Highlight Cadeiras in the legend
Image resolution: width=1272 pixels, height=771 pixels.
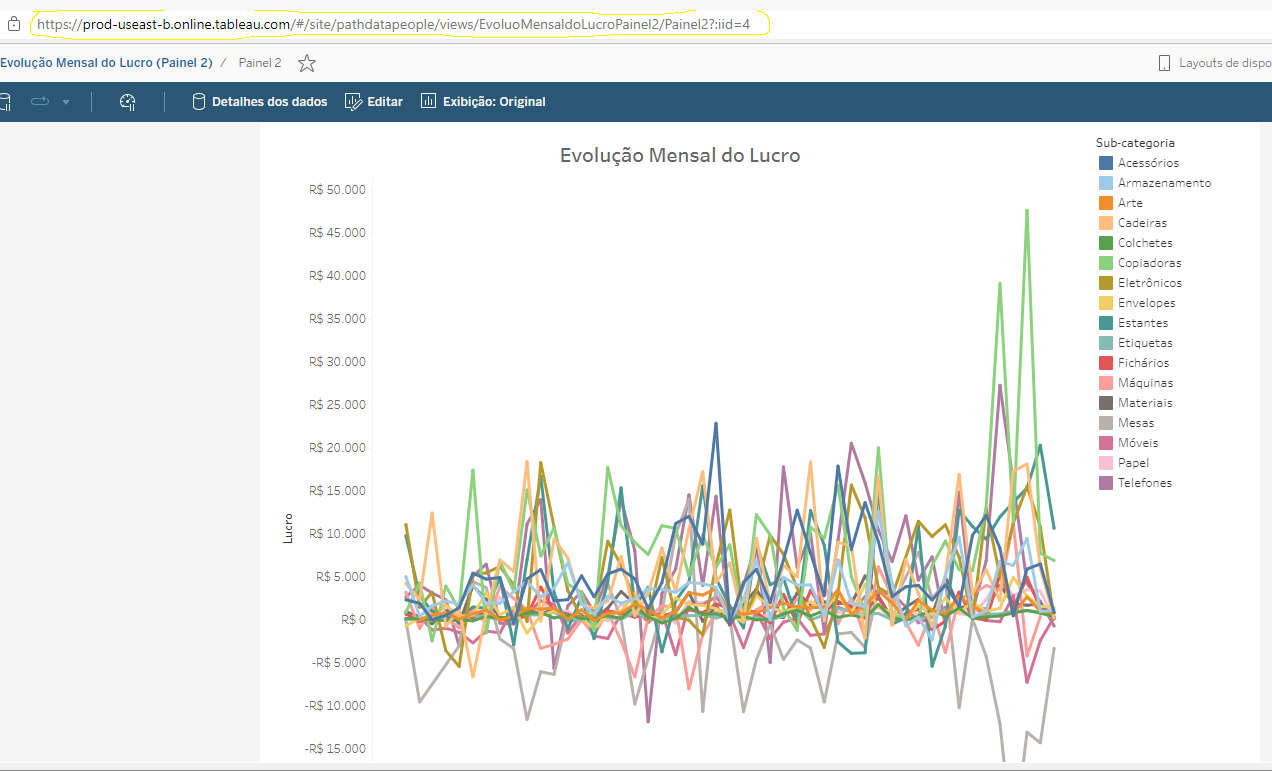click(x=1142, y=222)
